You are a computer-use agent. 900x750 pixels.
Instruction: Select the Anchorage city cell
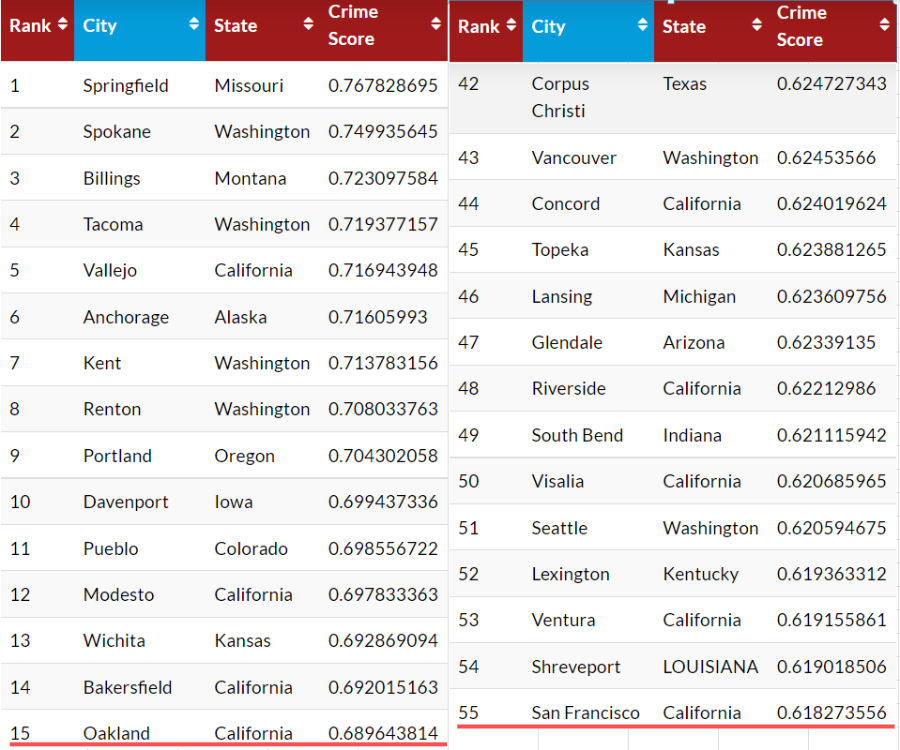pos(125,317)
